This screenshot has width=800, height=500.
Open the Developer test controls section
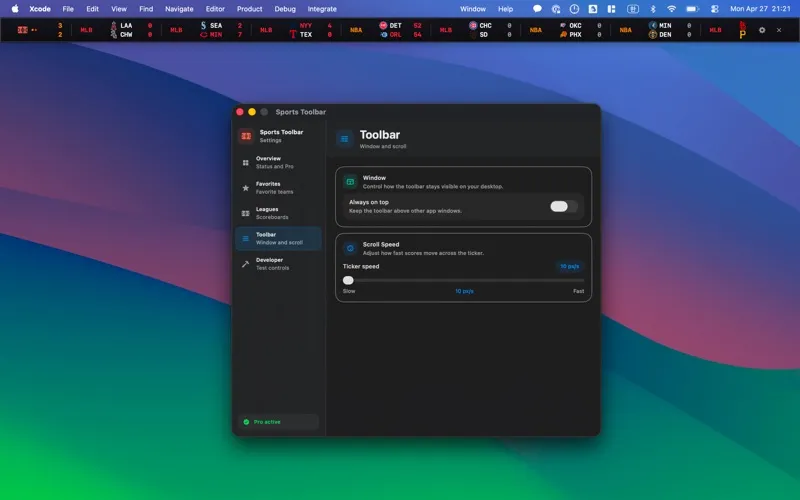[279, 264]
